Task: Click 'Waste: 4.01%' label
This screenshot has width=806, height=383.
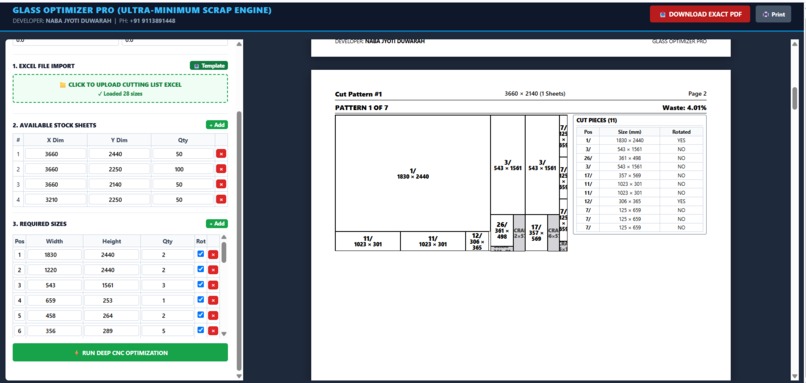Action: tap(684, 108)
